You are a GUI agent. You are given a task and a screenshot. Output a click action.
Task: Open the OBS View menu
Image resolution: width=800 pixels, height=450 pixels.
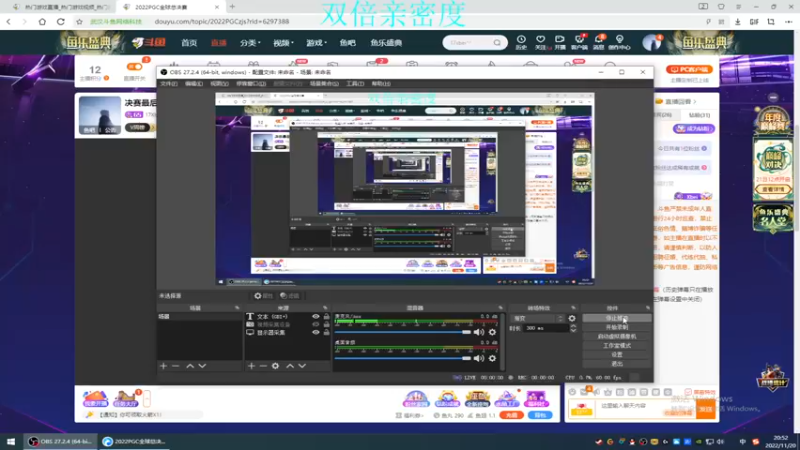click(x=219, y=84)
